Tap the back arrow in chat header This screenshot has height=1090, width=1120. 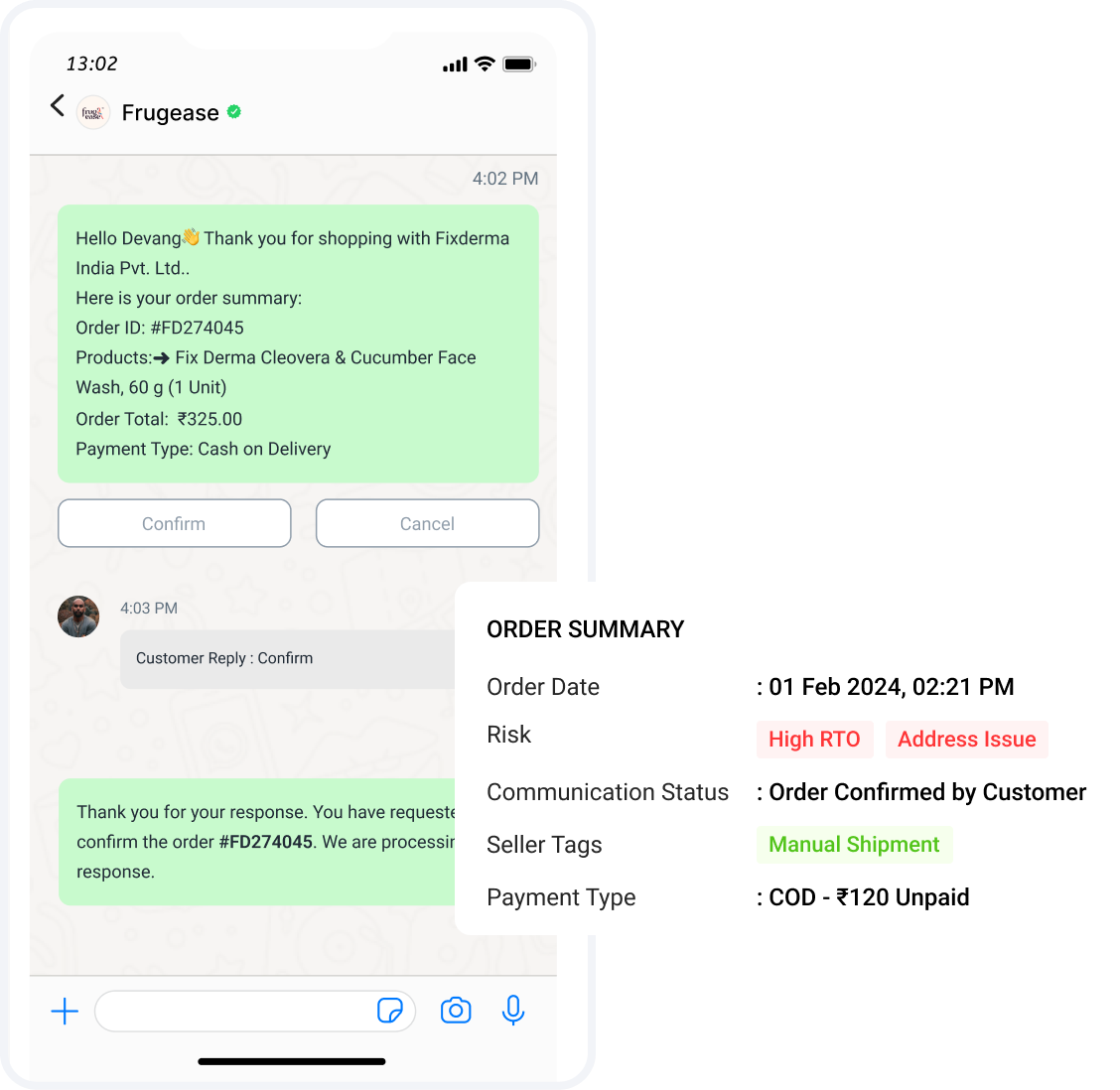[x=58, y=105]
